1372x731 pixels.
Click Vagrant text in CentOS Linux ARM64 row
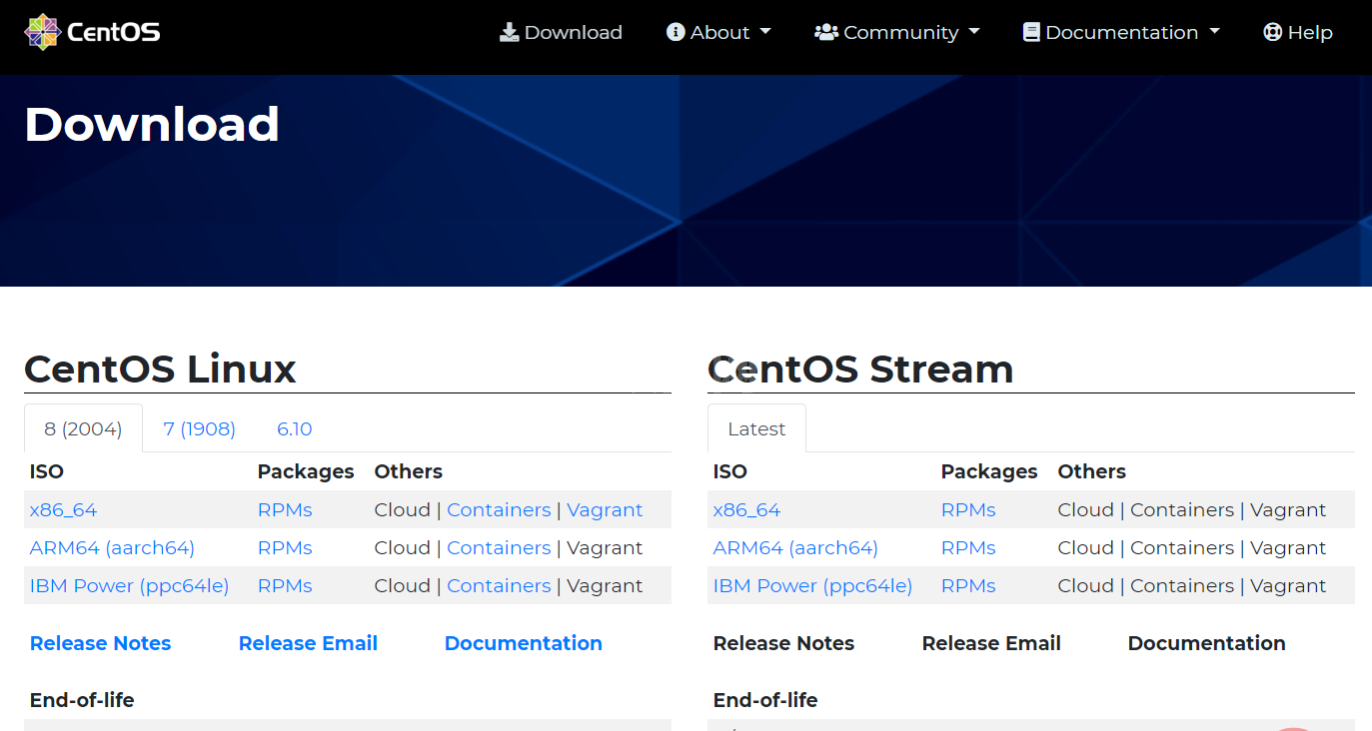(x=605, y=548)
